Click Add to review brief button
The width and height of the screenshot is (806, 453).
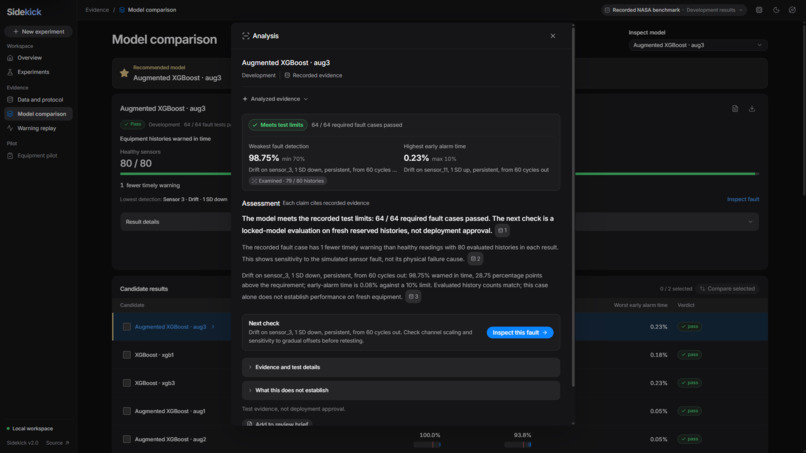pos(277,424)
